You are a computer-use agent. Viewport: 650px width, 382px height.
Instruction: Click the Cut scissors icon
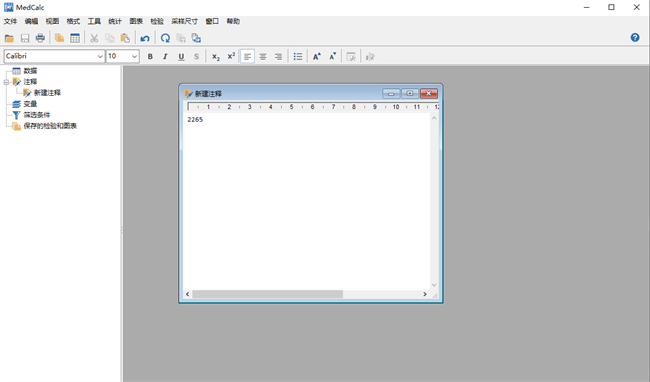pos(94,38)
